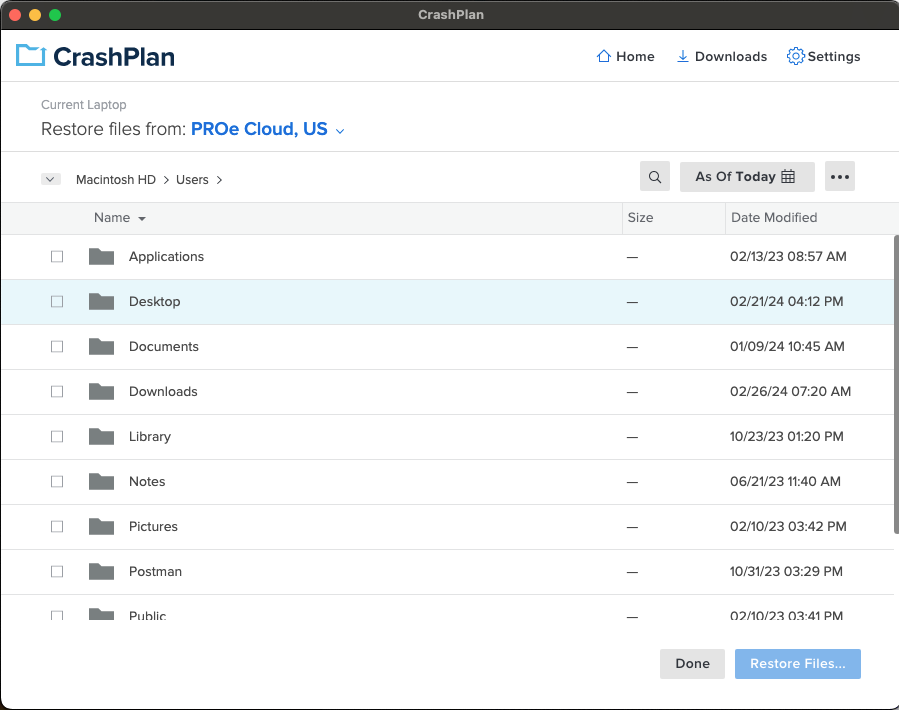Open the Postman folder row
This screenshot has width=899, height=710.
pyautogui.click(x=155, y=571)
